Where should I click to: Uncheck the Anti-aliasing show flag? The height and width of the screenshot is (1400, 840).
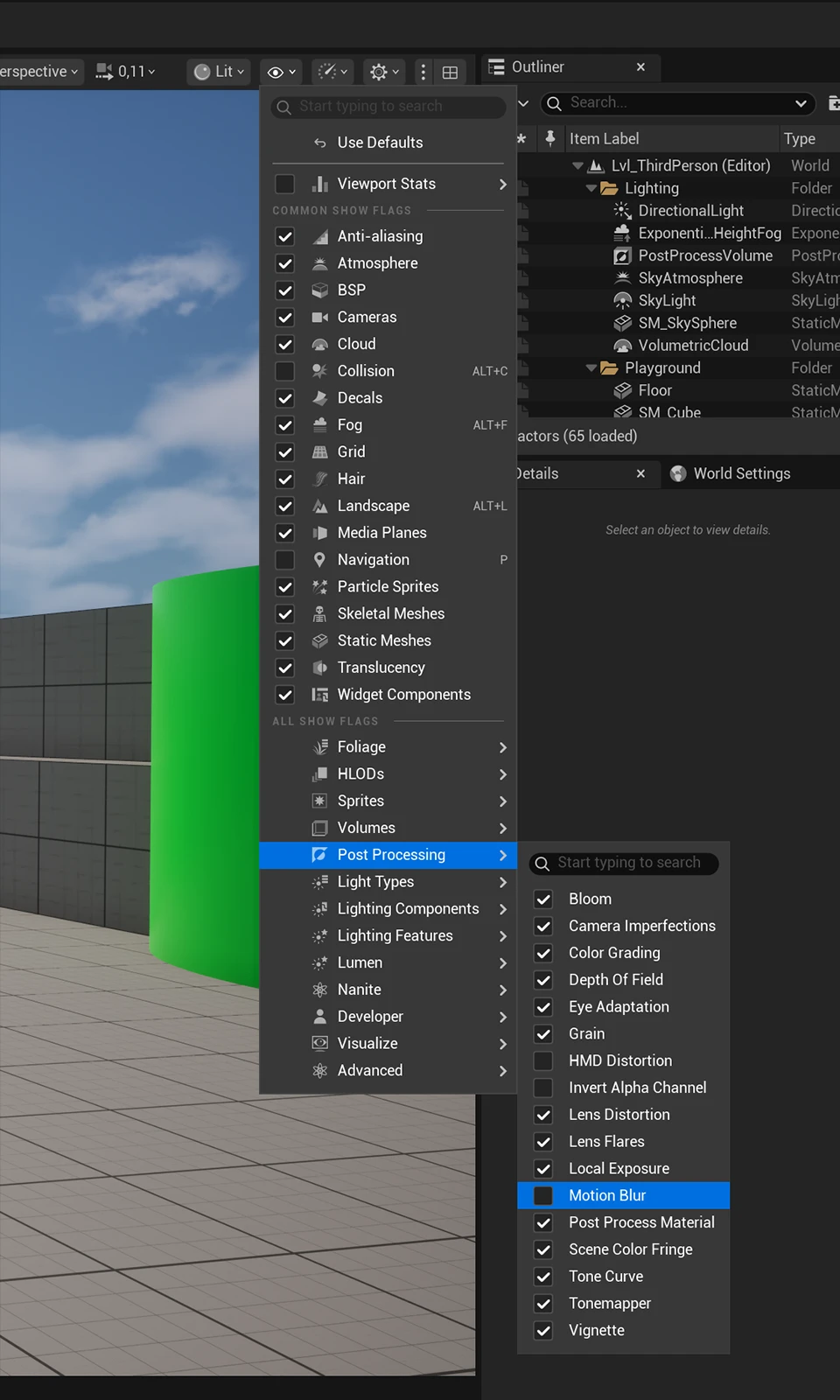[285, 236]
